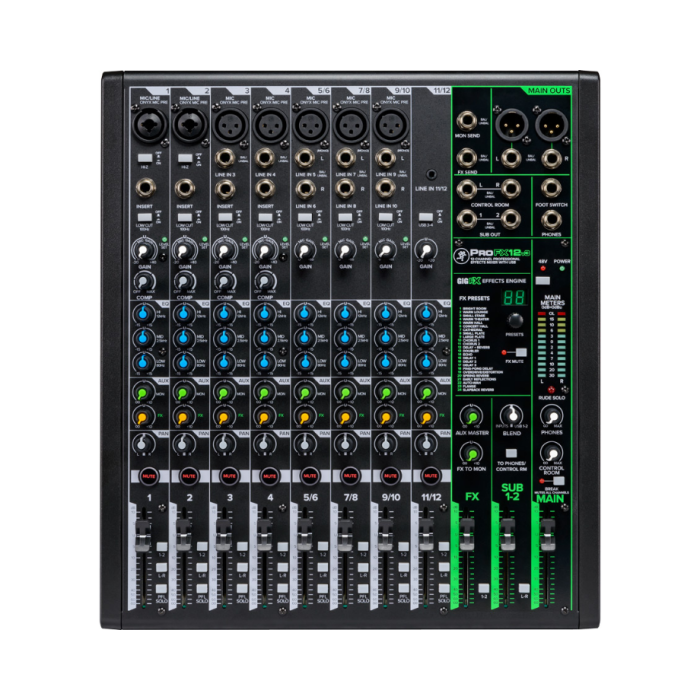Grab the MAIN output fader
The image size is (700, 700).
click(x=547, y=535)
